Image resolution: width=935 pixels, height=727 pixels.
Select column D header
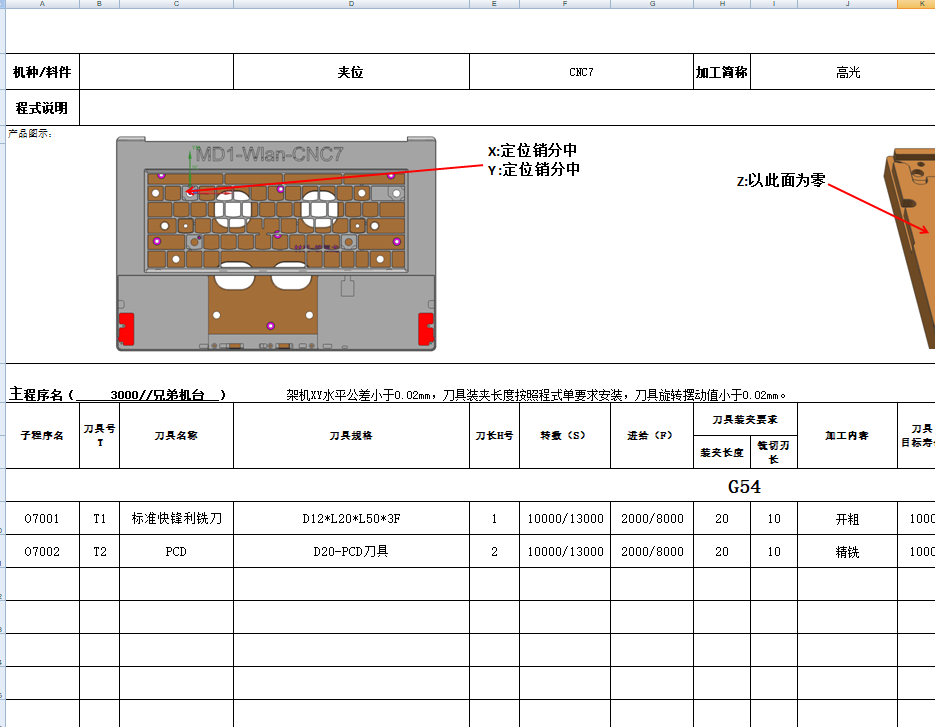351,6
